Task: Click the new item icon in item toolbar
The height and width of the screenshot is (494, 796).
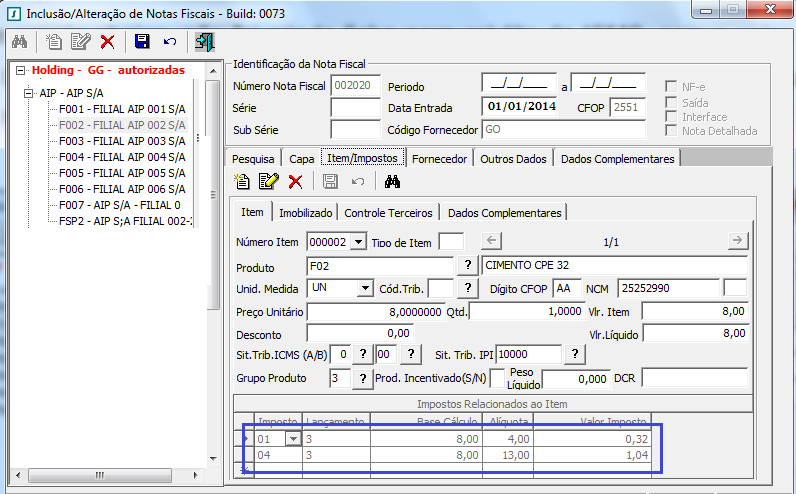Action: (241, 181)
